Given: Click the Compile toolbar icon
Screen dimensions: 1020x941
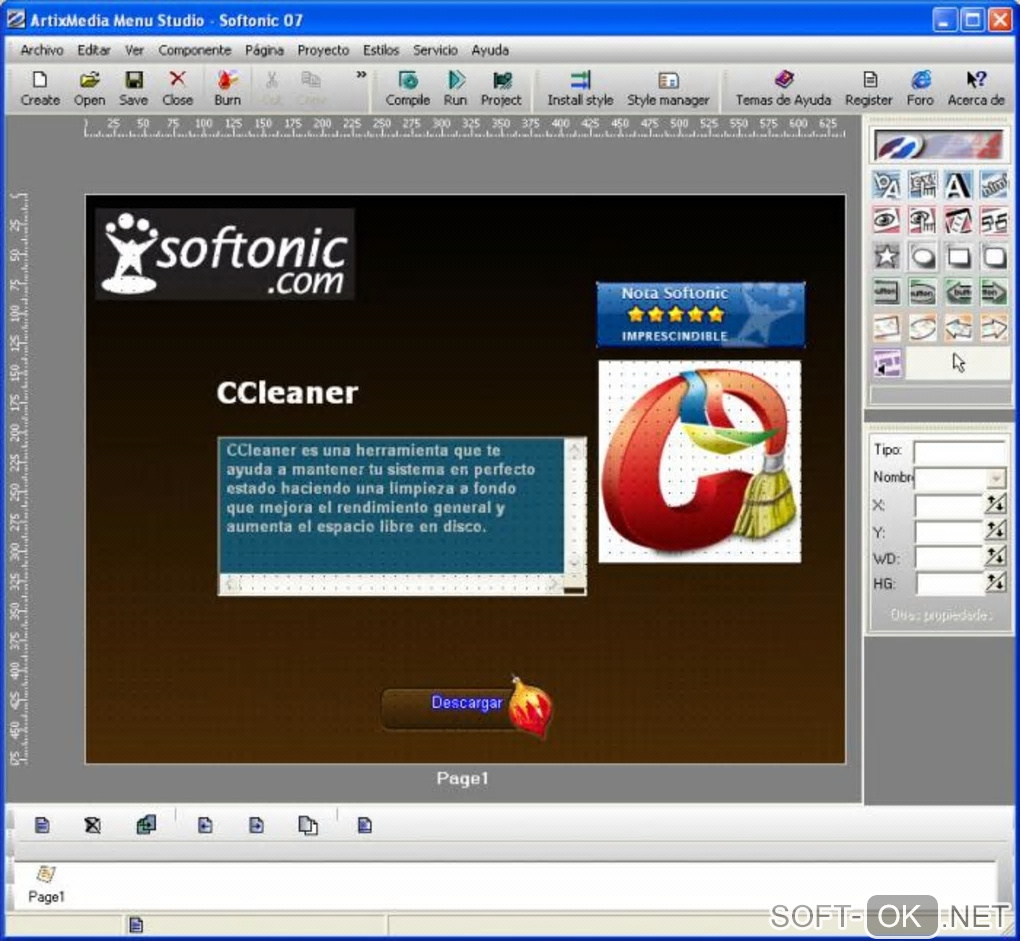Looking at the screenshot, I should [408, 88].
